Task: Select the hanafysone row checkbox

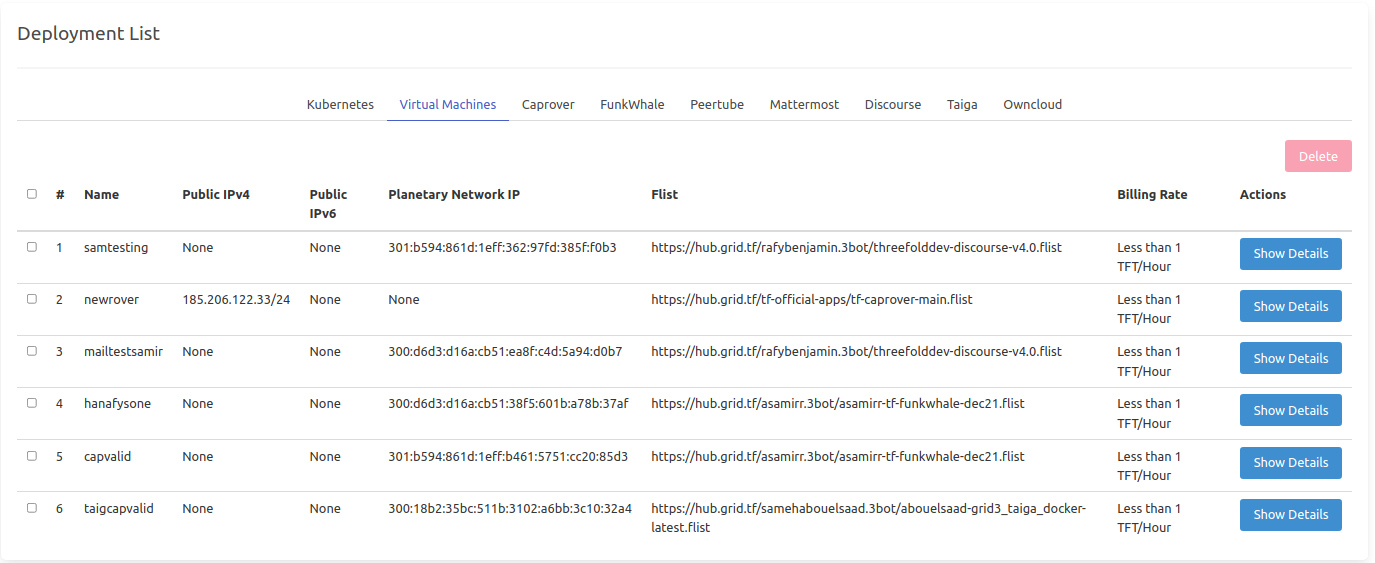Action: point(32,403)
